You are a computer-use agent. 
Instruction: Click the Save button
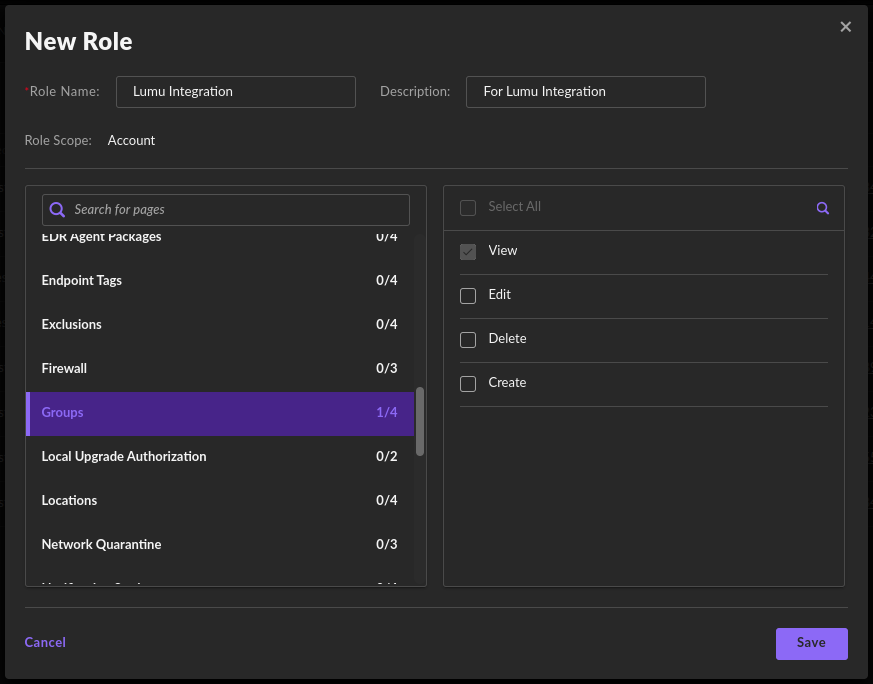click(x=811, y=643)
